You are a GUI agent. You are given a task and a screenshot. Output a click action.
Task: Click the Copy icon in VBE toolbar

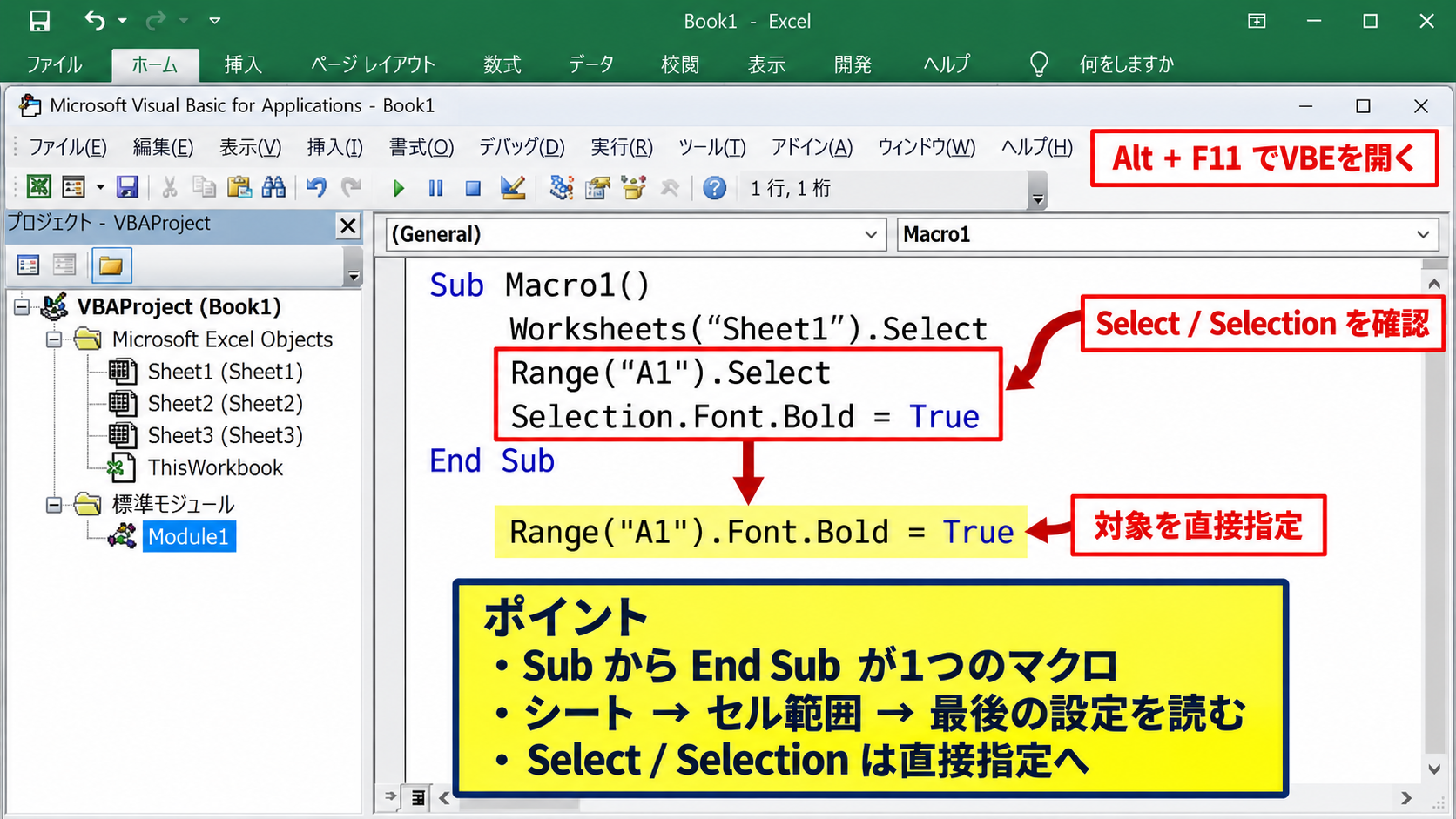click(x=204, y=187)
